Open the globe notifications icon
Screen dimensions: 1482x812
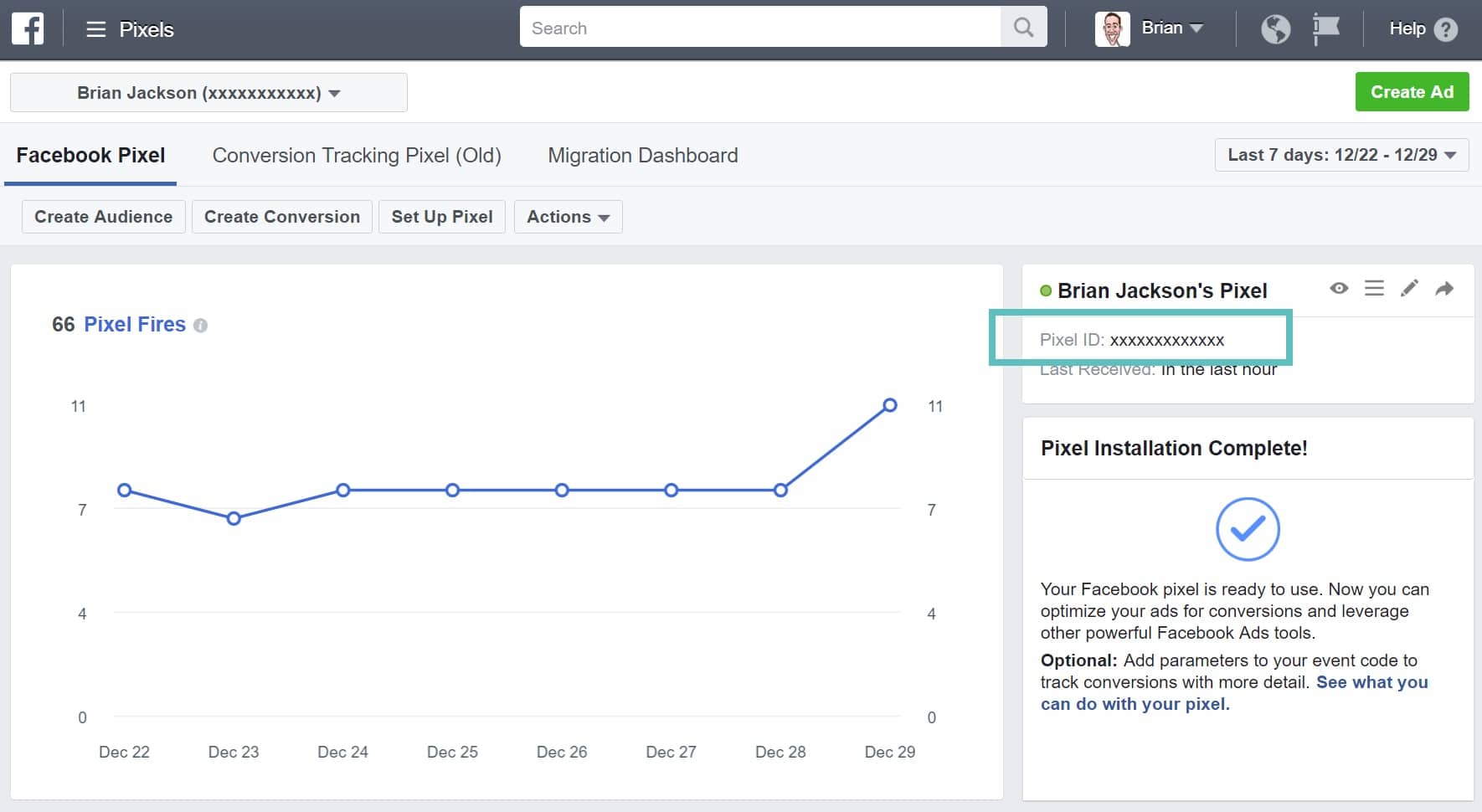[x=1276, y=28]
